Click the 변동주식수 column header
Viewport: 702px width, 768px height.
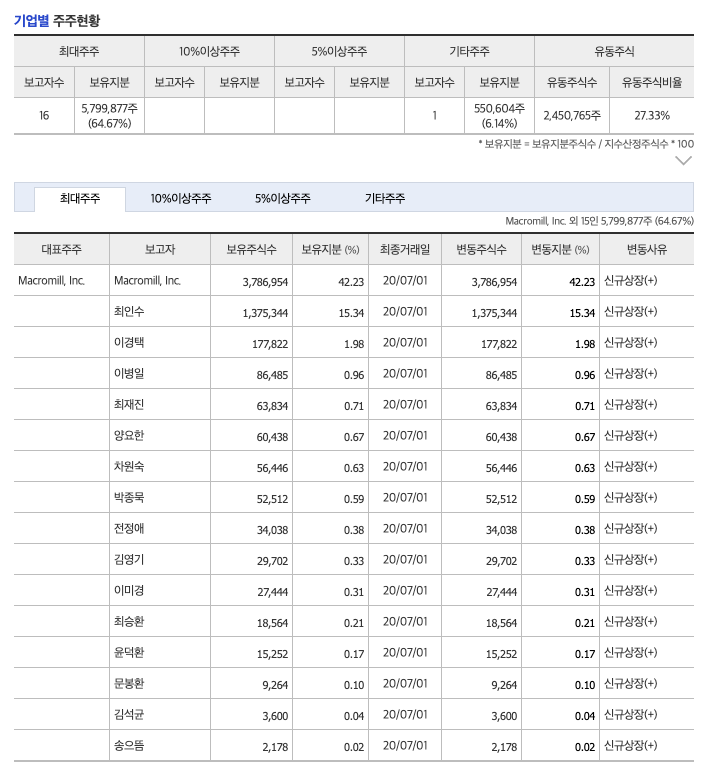(x=481, y=250)
